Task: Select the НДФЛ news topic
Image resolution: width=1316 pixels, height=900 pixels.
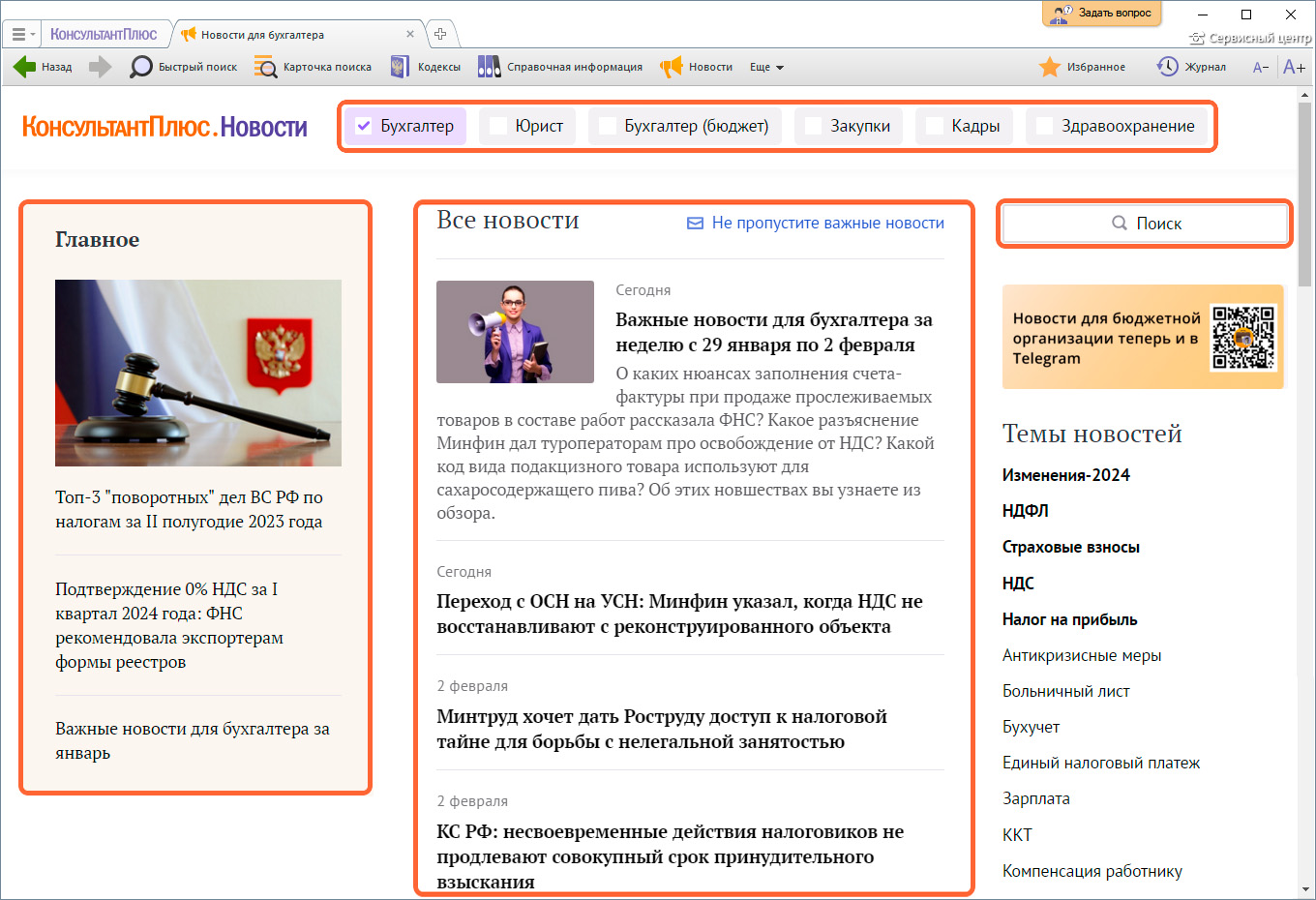Action: click(x=1026, y=511)
